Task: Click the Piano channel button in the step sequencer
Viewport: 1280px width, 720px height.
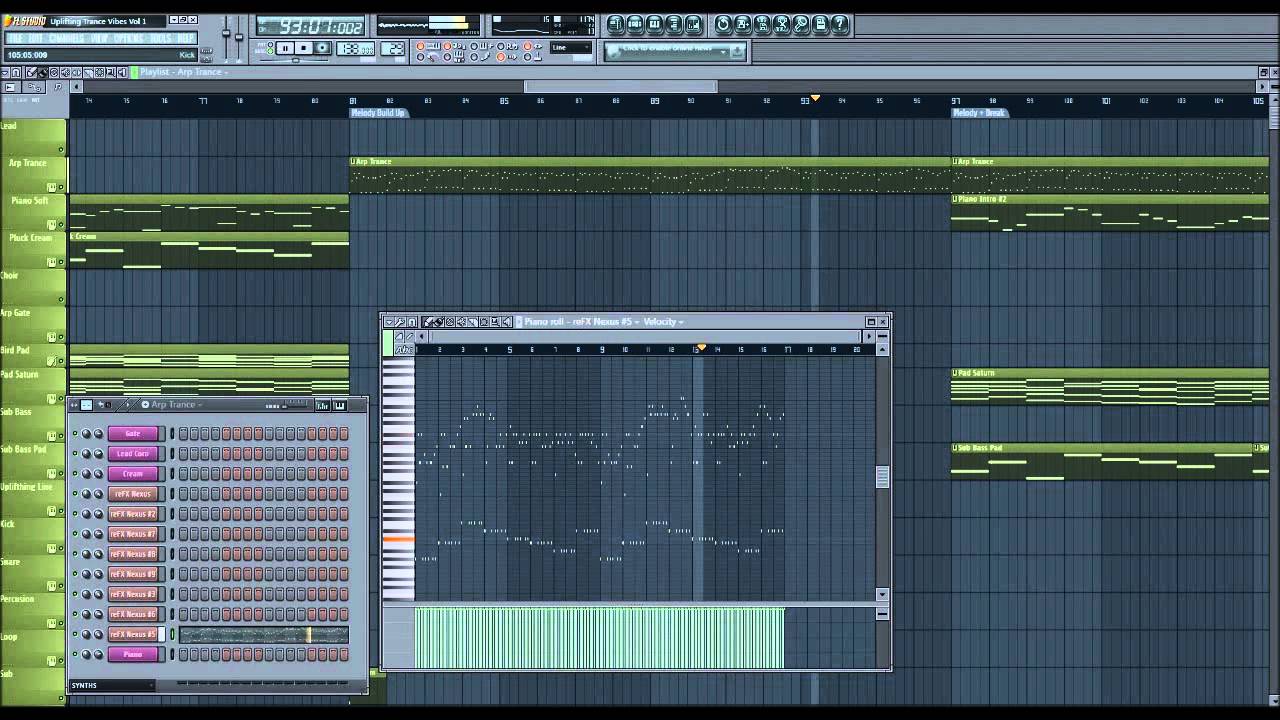Action: point(133,654)
